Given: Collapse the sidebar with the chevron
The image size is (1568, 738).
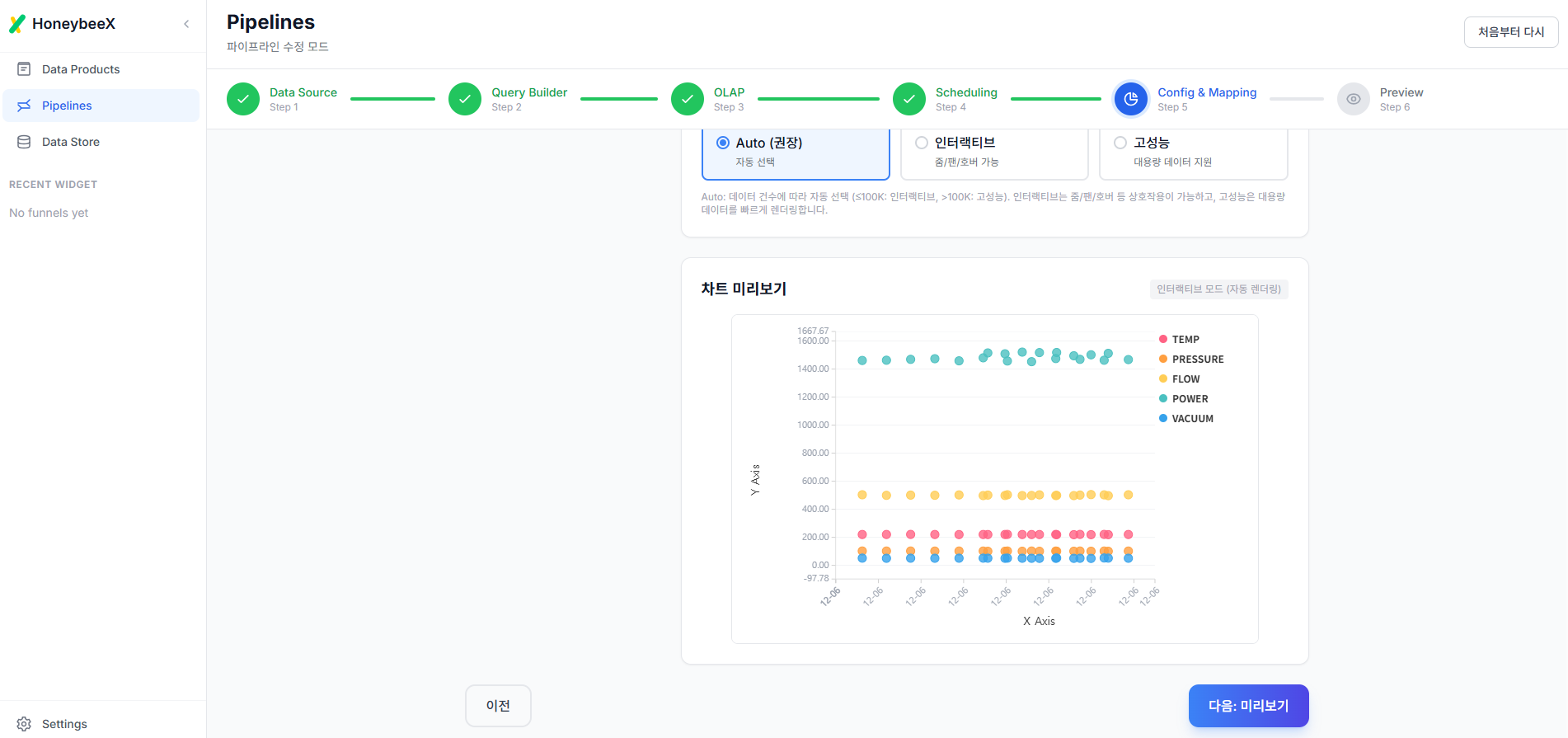Looking at the screenshot, I should click(186, 24).
